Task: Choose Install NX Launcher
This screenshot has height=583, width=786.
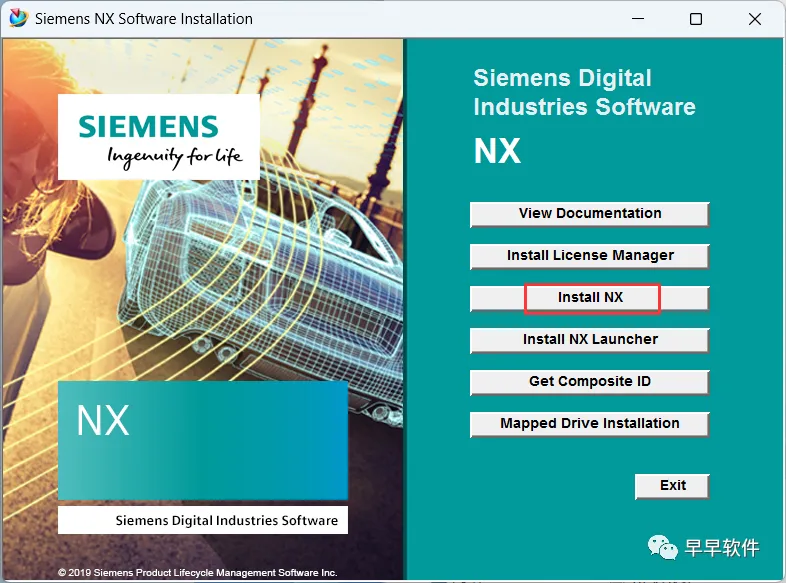Action: (590, 340)
